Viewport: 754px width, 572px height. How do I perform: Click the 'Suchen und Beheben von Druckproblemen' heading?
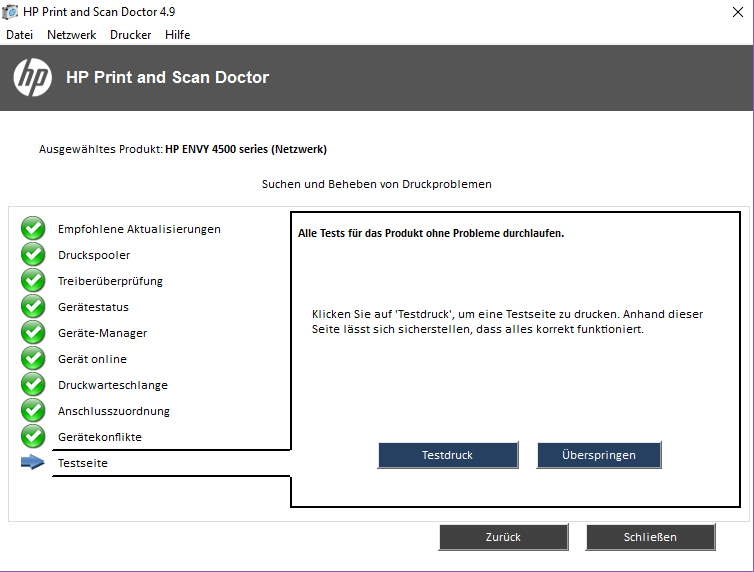pos(377,184)
